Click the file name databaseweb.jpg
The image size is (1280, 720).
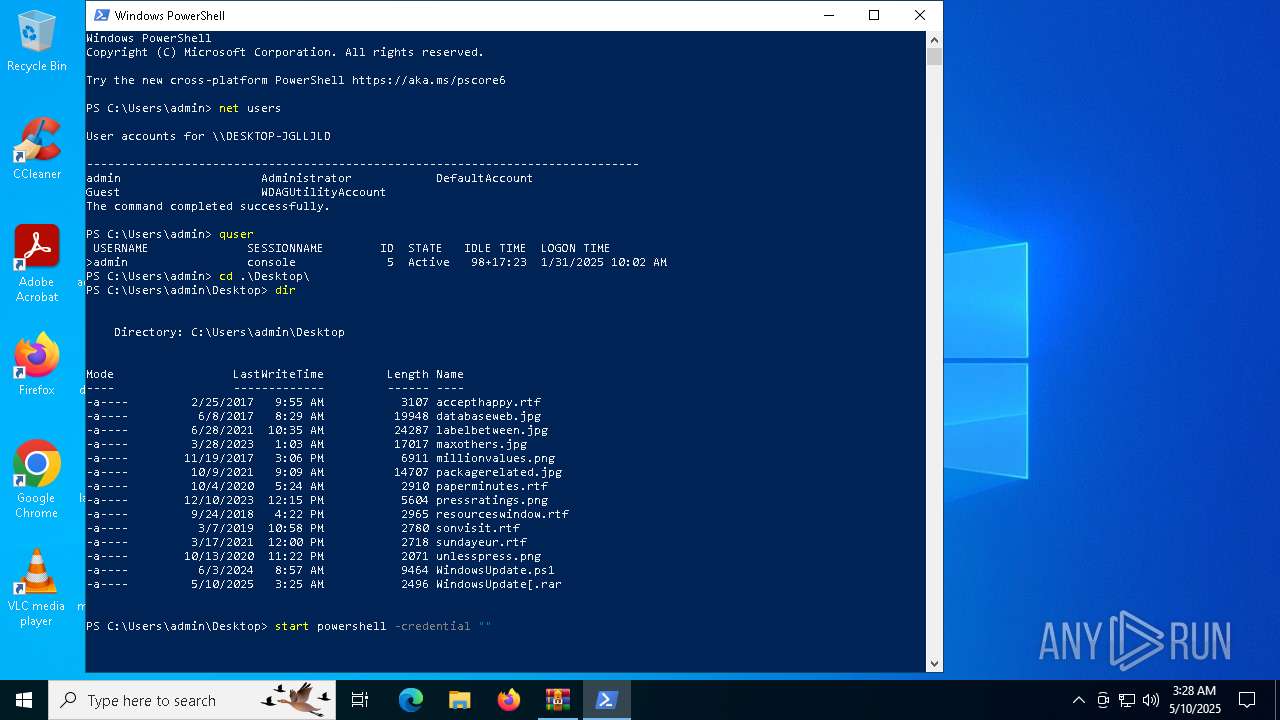tap(488, 416)
